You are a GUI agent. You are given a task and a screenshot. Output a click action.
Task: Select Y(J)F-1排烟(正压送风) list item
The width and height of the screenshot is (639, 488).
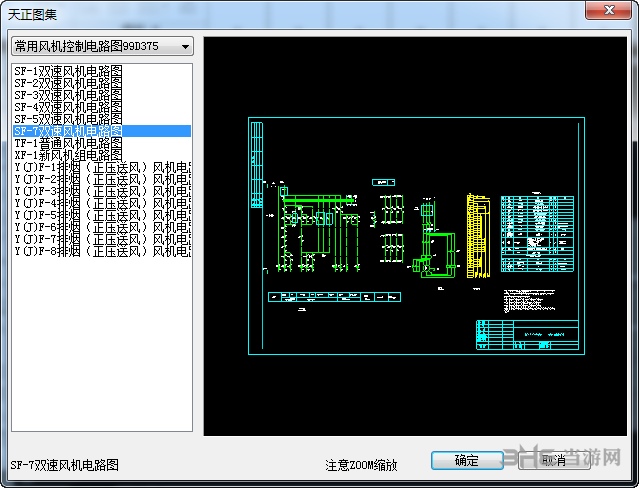(100, 167)
